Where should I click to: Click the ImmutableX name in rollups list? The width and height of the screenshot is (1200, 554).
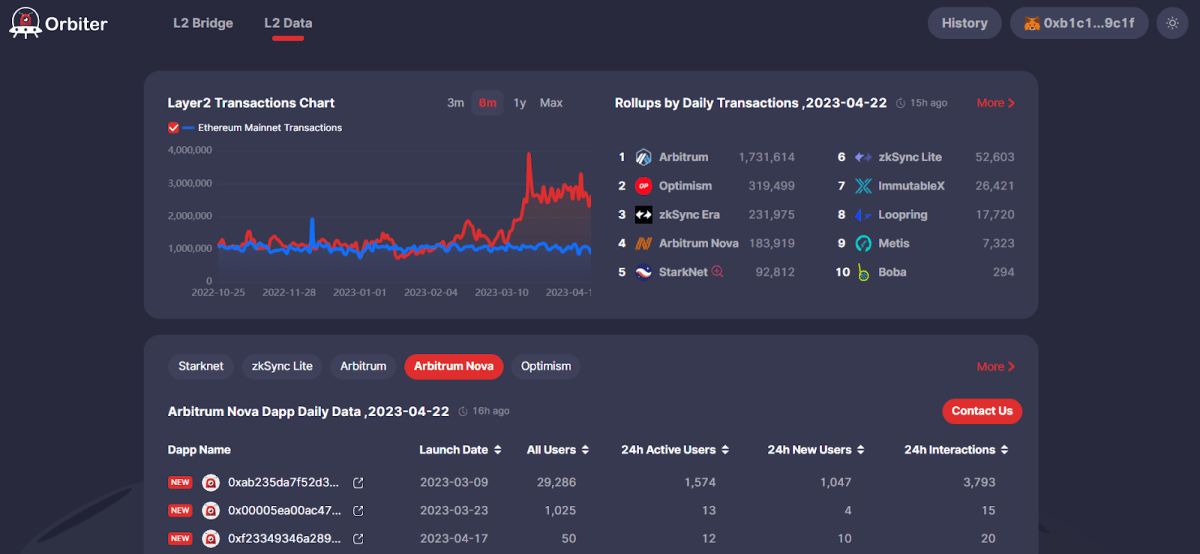pyautogui.click(x=912, y=186)
